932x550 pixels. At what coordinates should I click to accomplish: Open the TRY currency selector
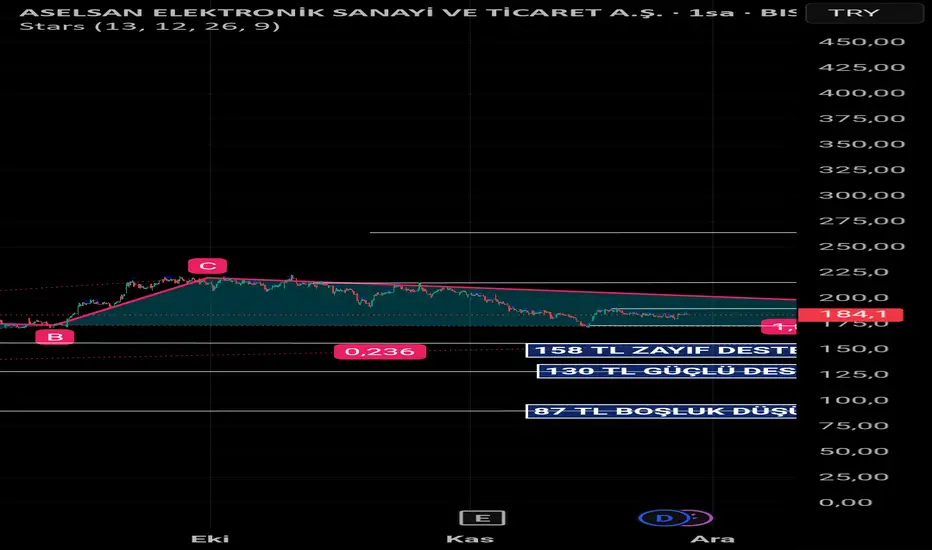[864, 12]
